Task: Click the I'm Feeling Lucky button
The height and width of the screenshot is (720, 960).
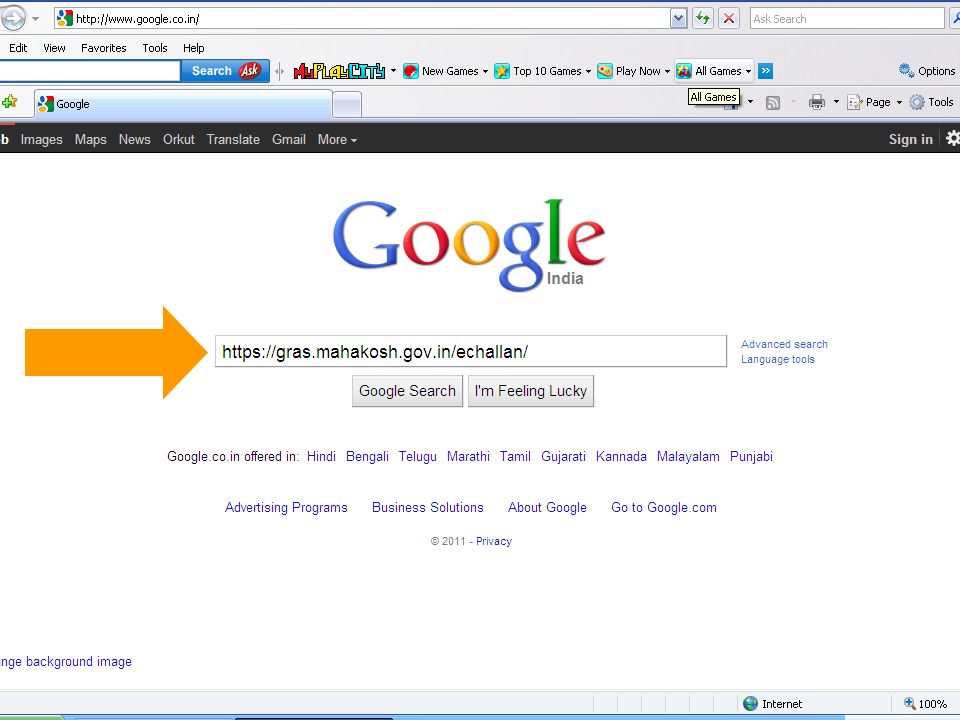Action: [x=531, y=391]
